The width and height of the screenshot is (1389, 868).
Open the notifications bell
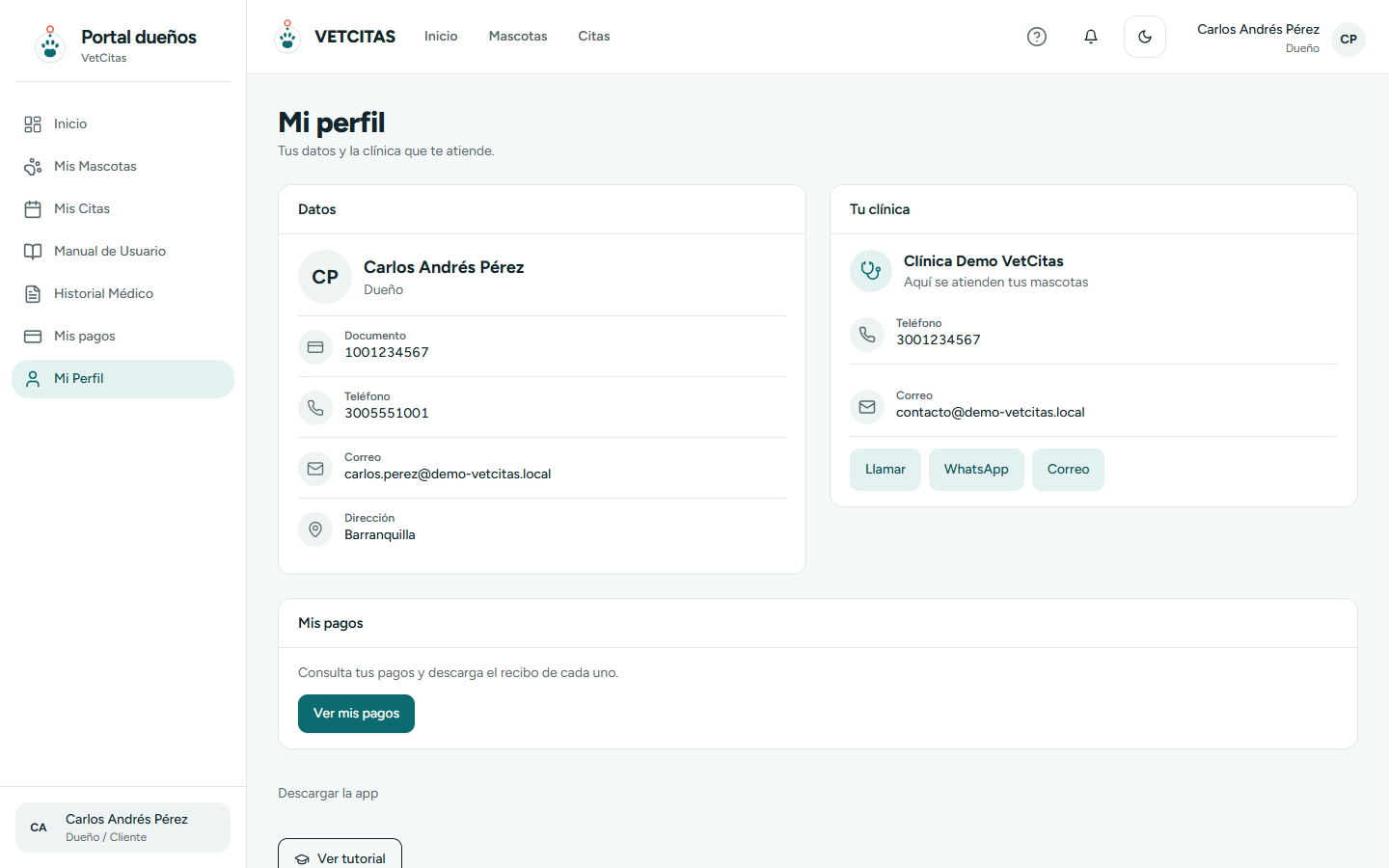click(1091, 37)
